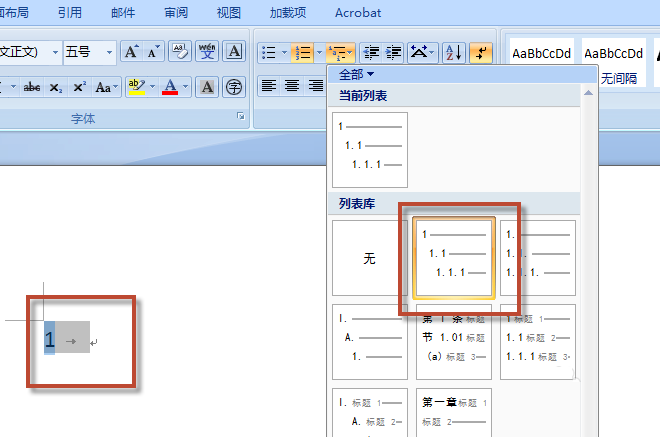Toggle Character Shading button
This screenshot has width=660, height=437.
[x=207, y=87]
